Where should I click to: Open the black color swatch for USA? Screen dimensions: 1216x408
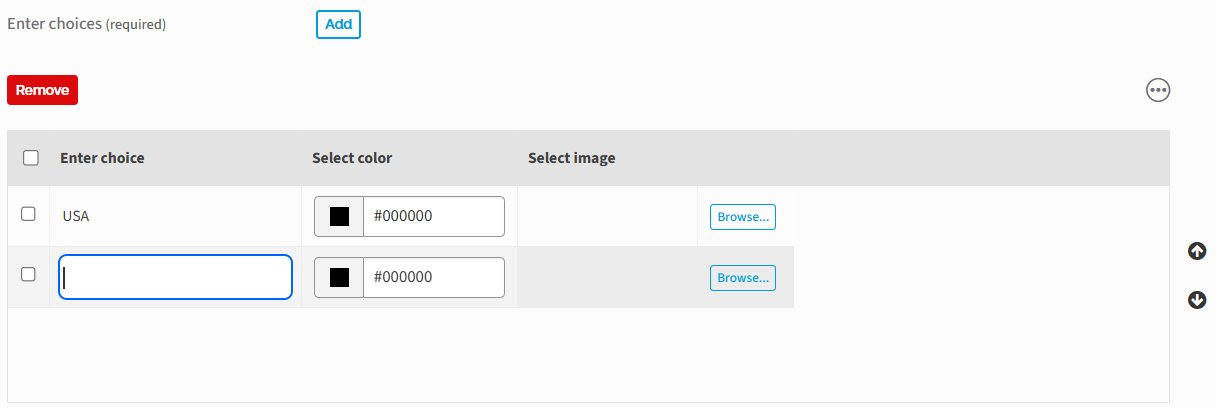(339, 217)
